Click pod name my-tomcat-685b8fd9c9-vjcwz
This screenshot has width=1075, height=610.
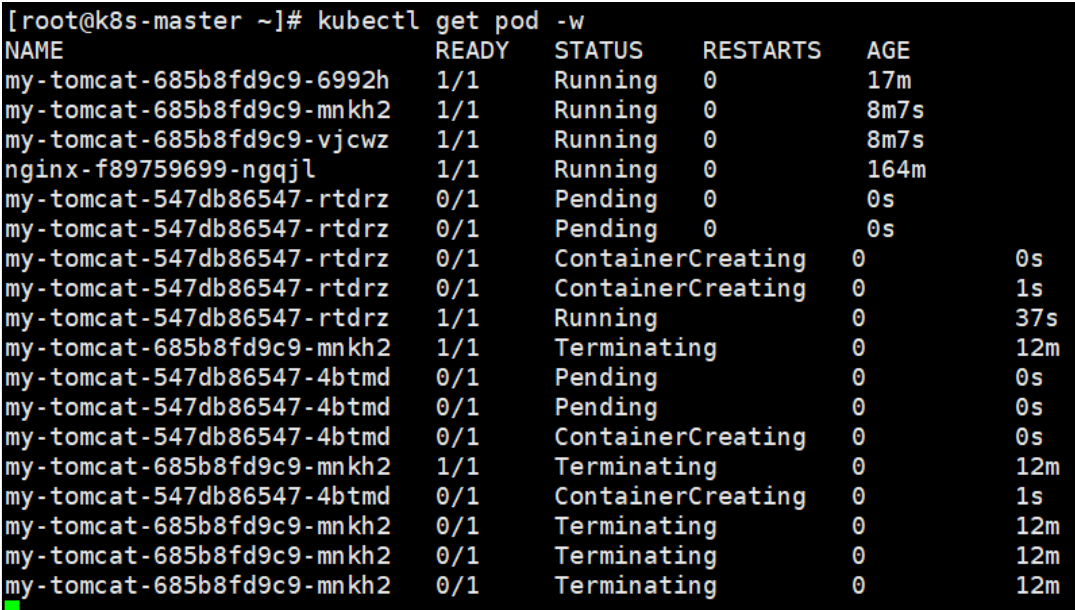[x=197, y=141]
